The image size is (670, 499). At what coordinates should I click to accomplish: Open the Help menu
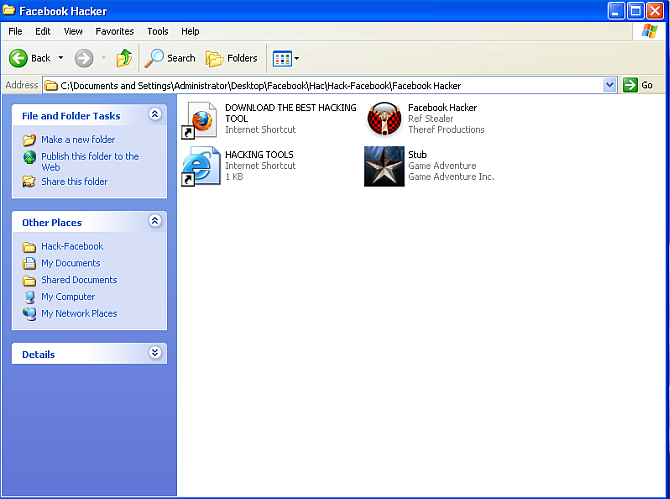click(x=190, y=31)
